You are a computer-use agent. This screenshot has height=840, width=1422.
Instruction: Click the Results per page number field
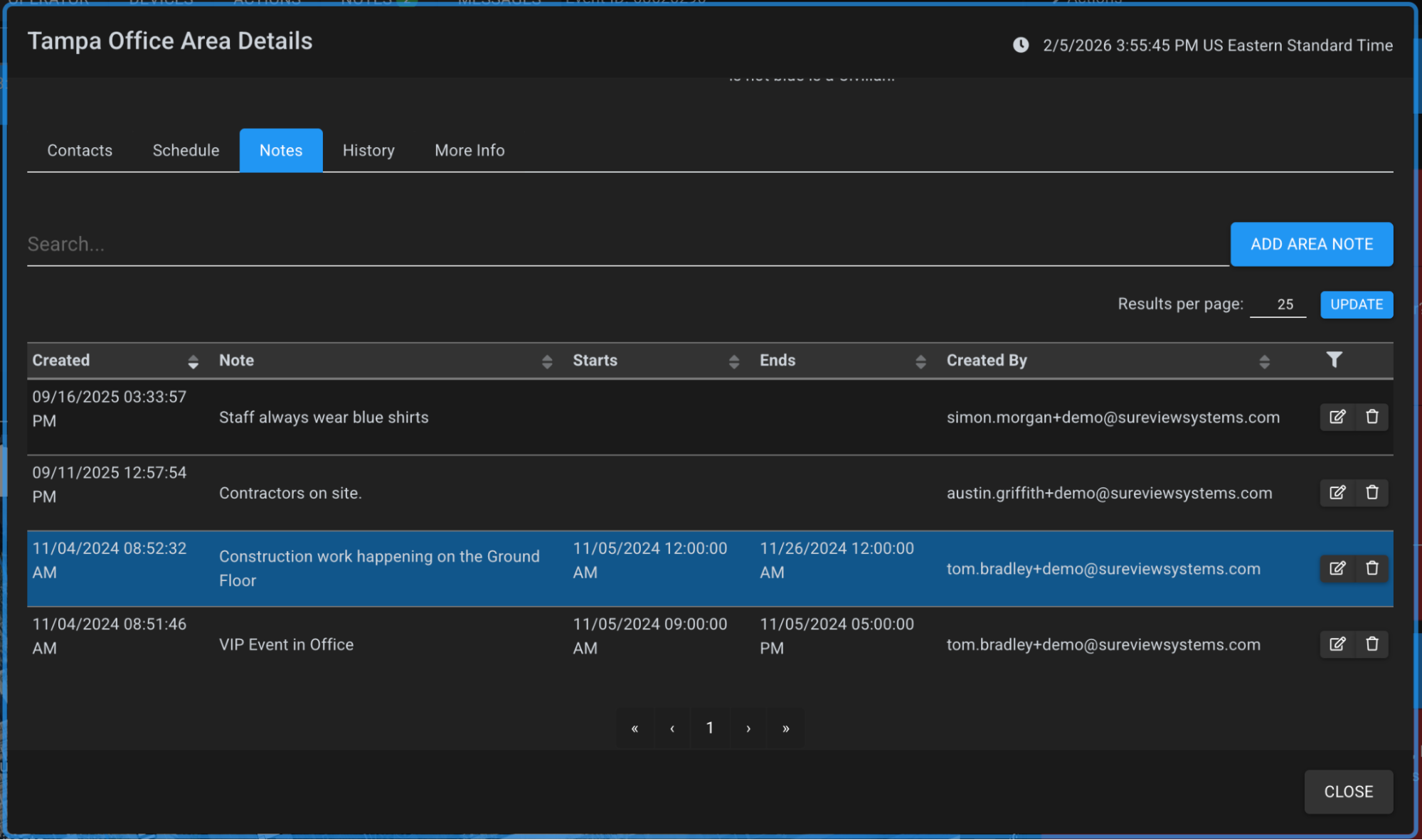click(1277, 304)
